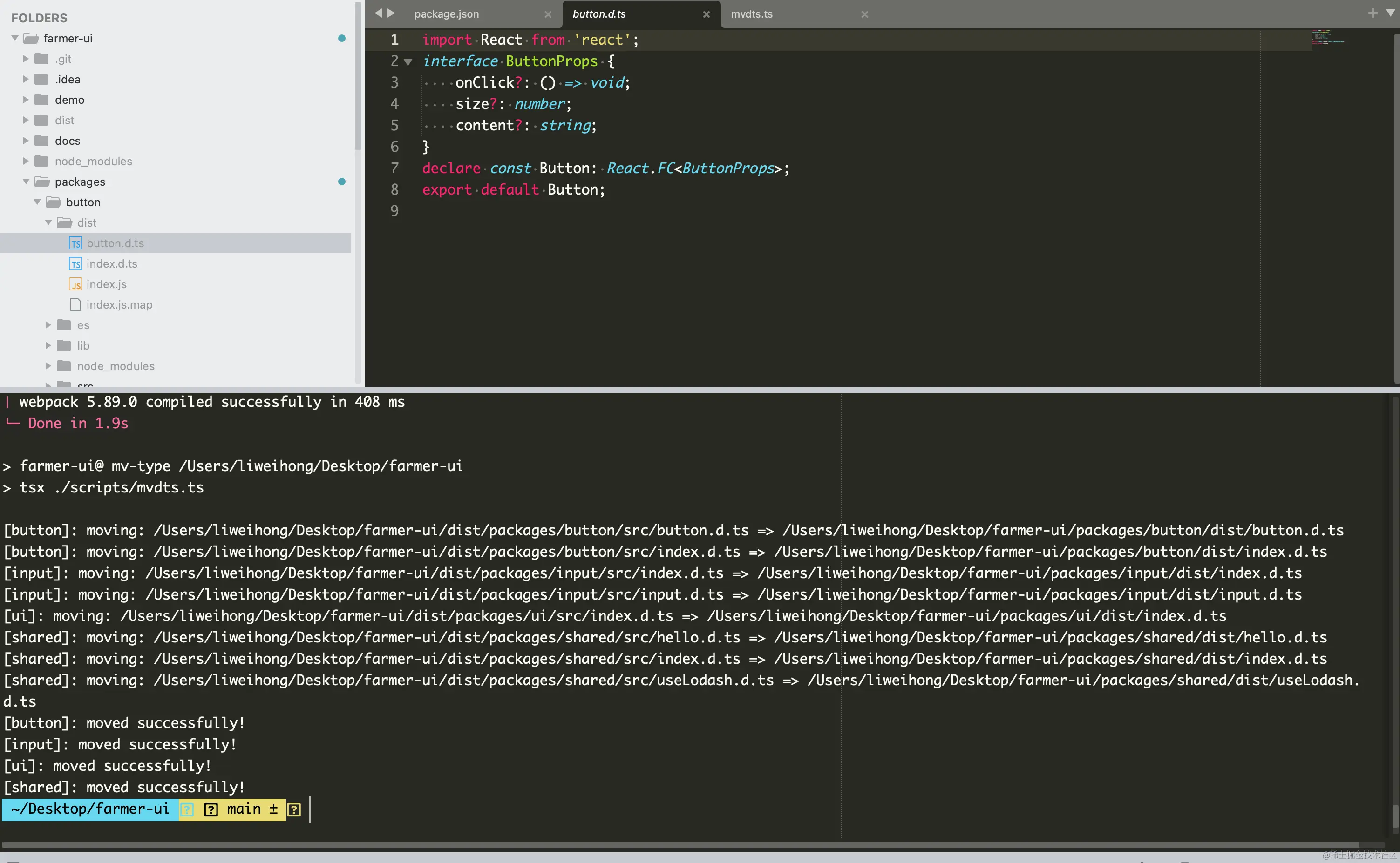Collapse the button/dist folder arrow

(48, 222)
